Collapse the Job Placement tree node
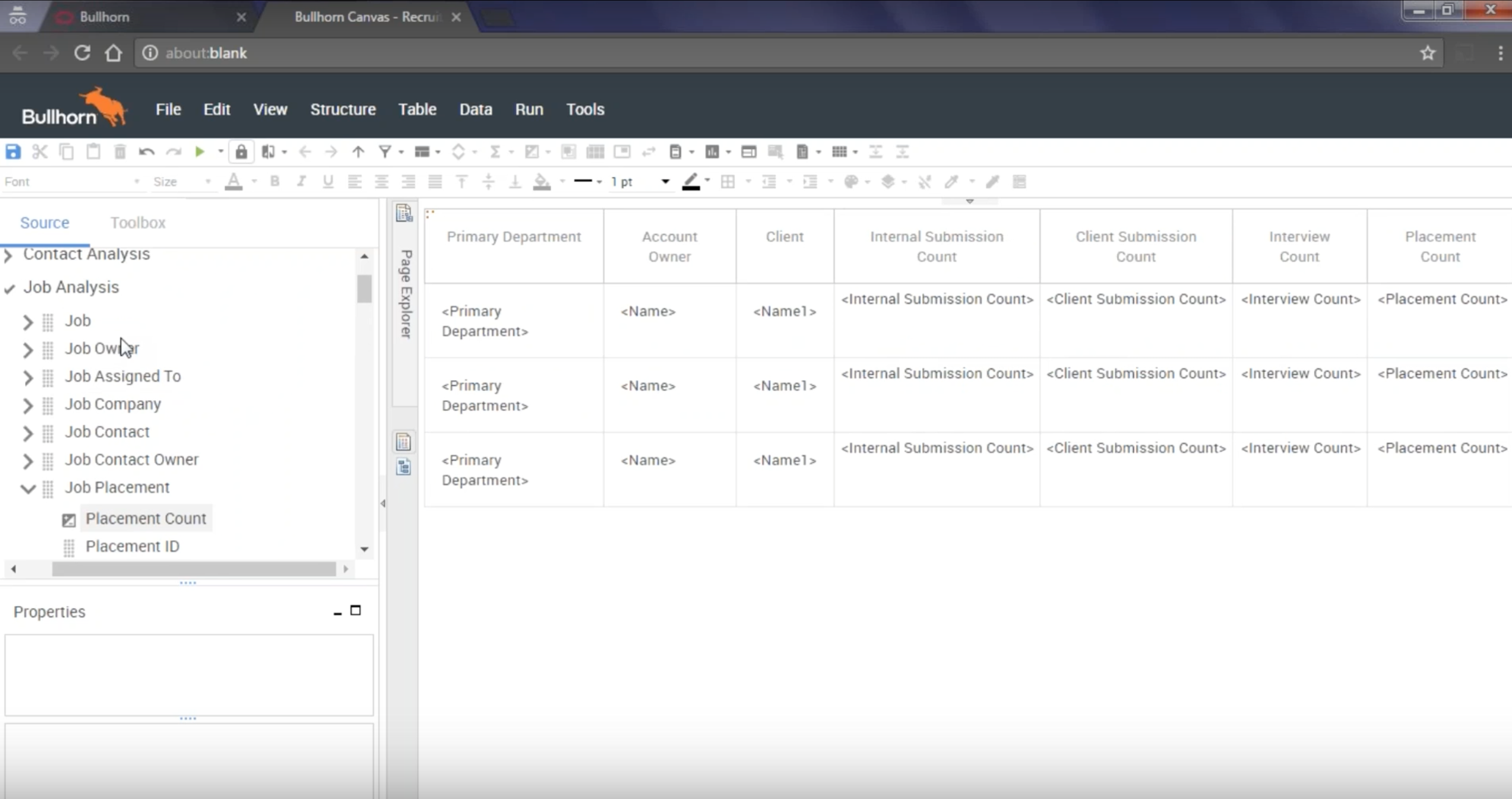 pos(27,488)
